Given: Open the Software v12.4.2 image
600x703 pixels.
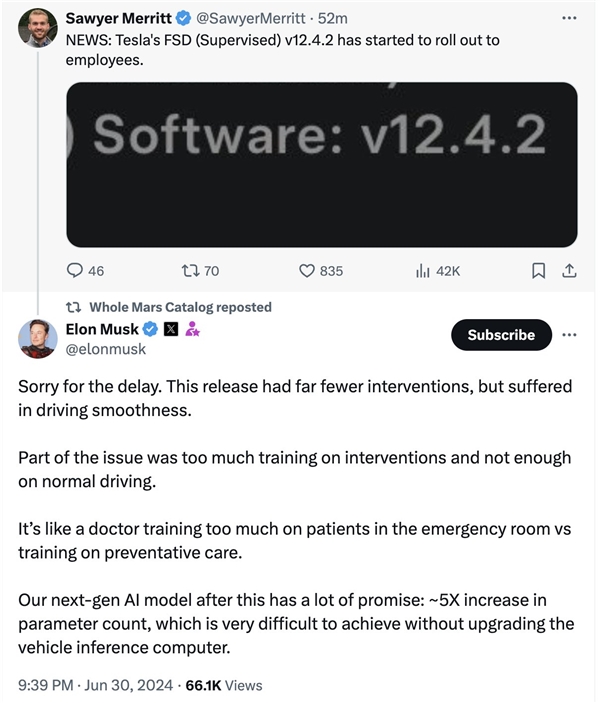Looking at the screenshot, I should click(x=321, y=164).
